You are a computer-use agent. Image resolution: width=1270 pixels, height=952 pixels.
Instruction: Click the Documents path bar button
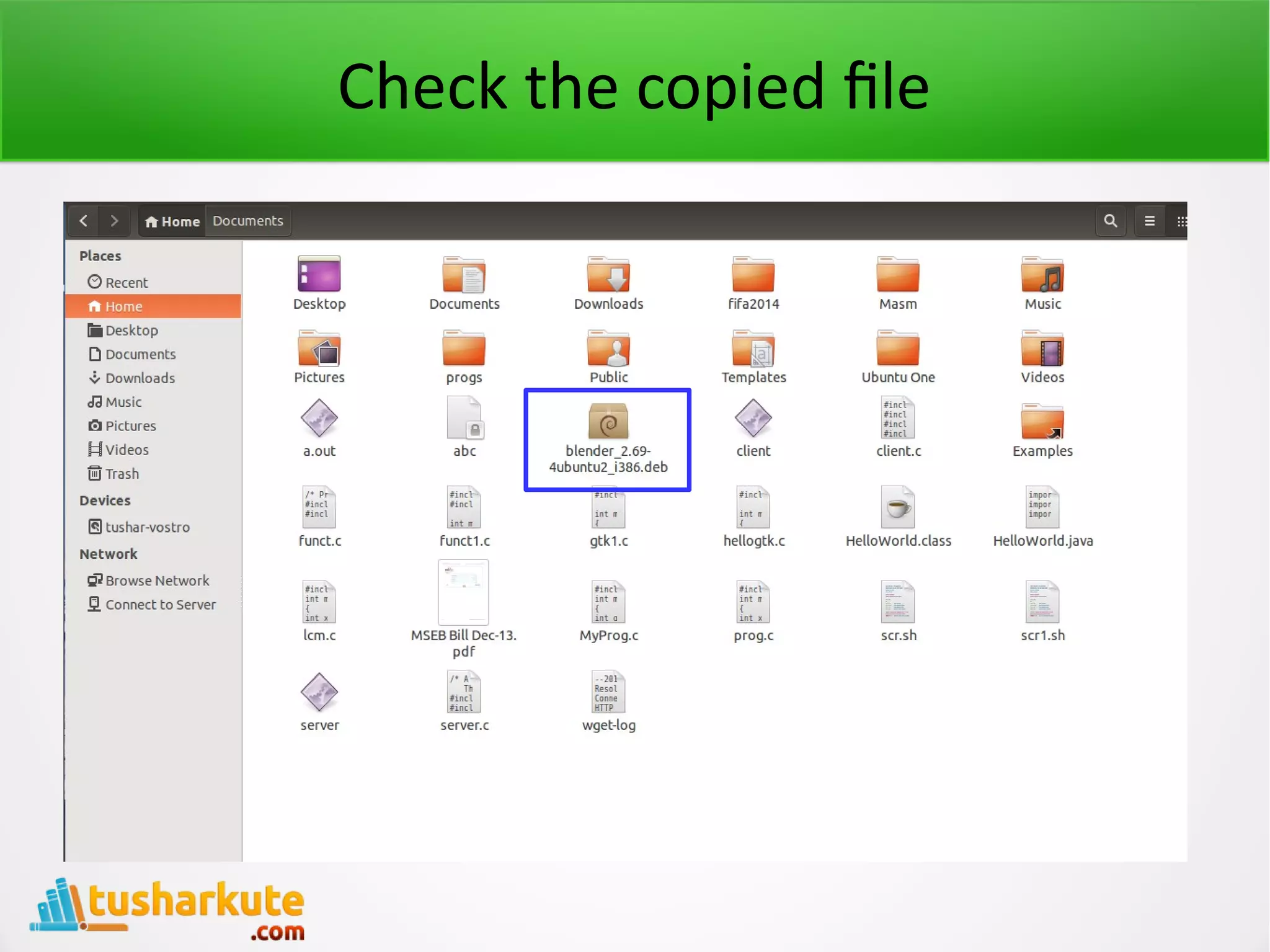coord(248,221)
